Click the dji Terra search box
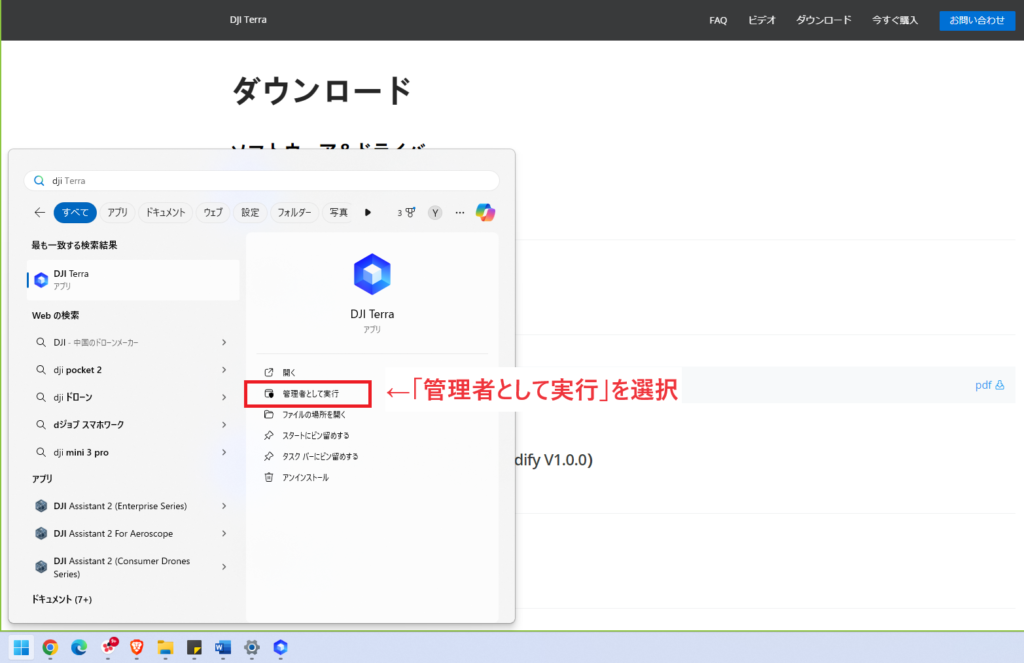1024x663 pixels. [x=262, y=180]
